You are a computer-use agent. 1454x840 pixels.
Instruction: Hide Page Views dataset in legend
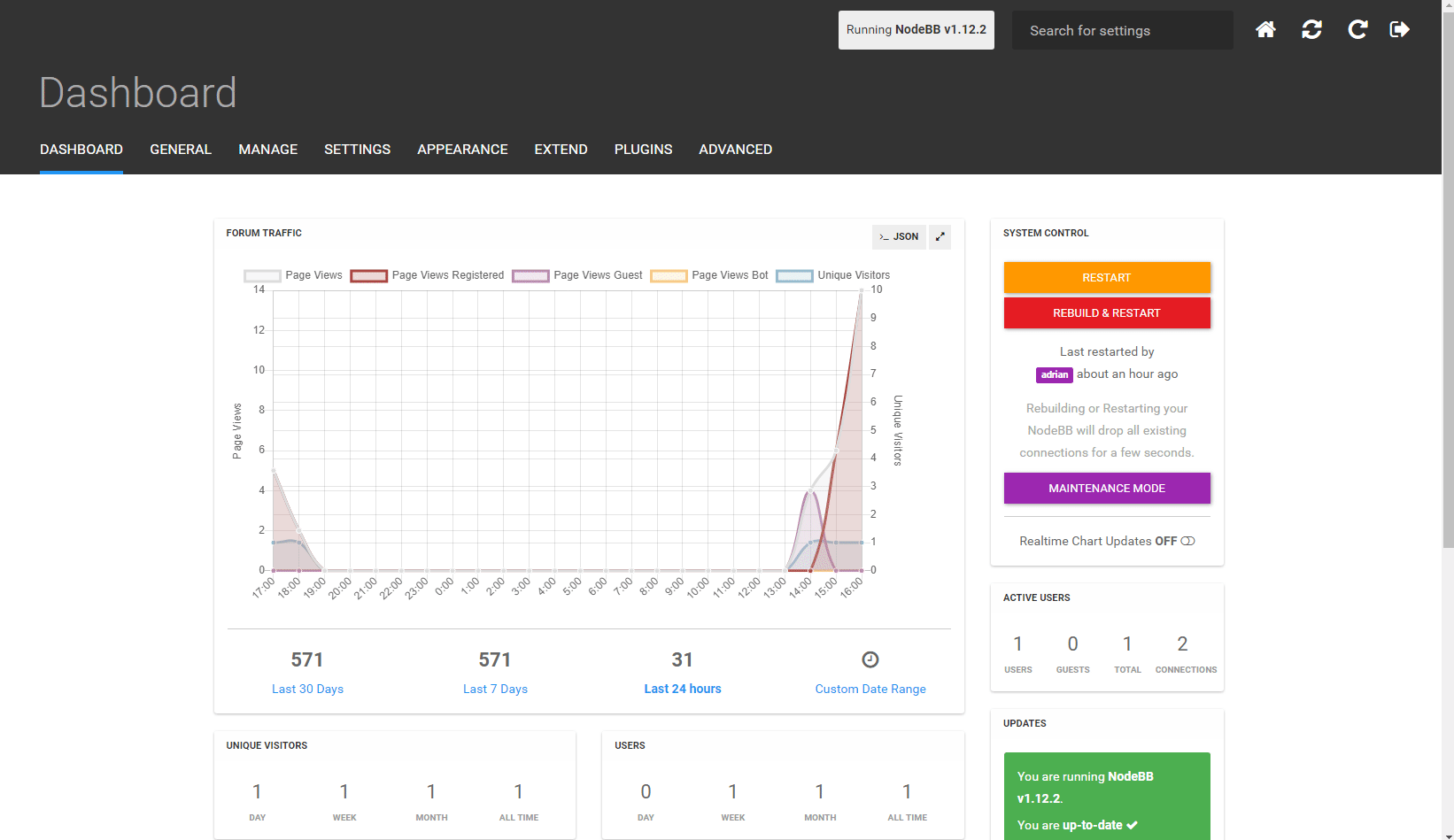pos(293,275)
